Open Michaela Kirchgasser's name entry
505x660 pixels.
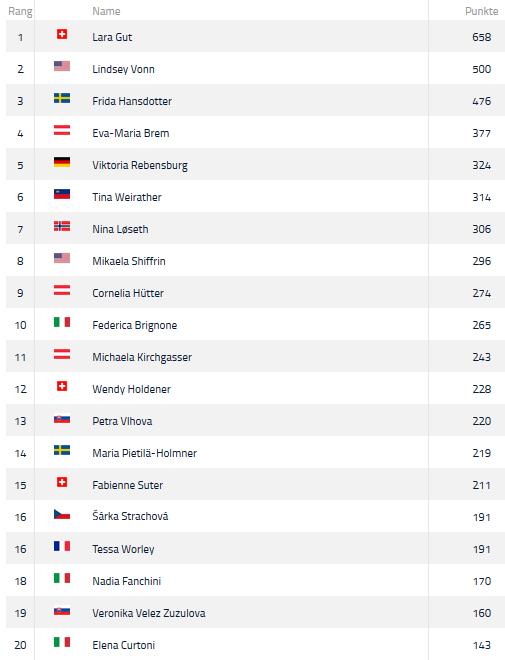point(142,357)
